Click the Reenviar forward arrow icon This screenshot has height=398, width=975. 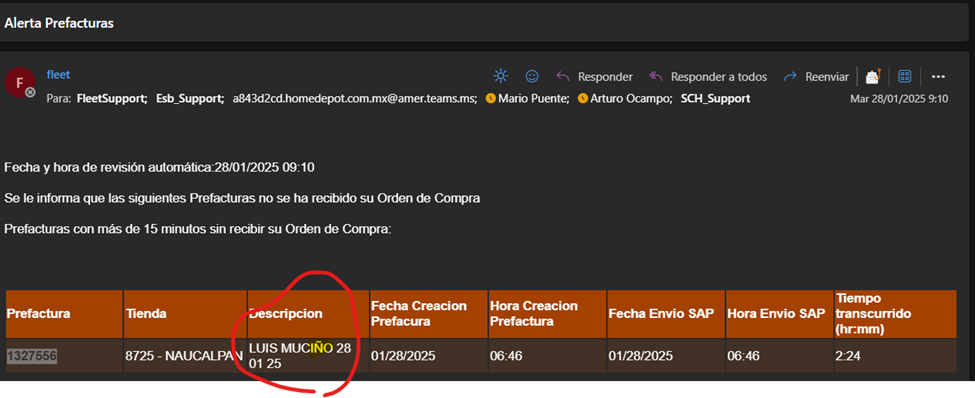tap(790, 76)
